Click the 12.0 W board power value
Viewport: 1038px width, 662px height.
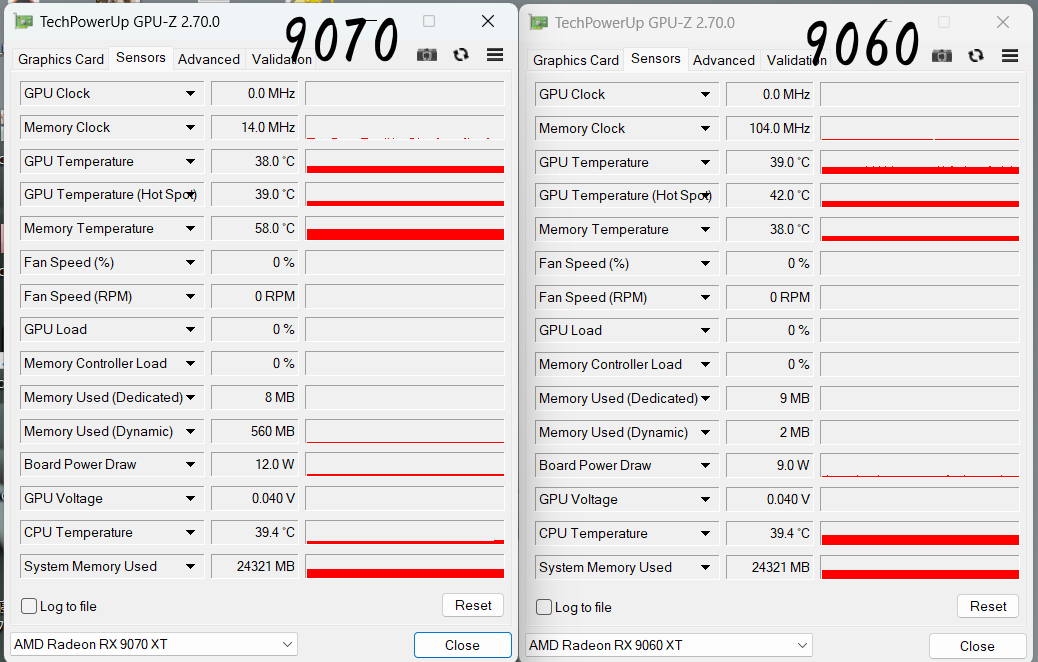point(255,464)
